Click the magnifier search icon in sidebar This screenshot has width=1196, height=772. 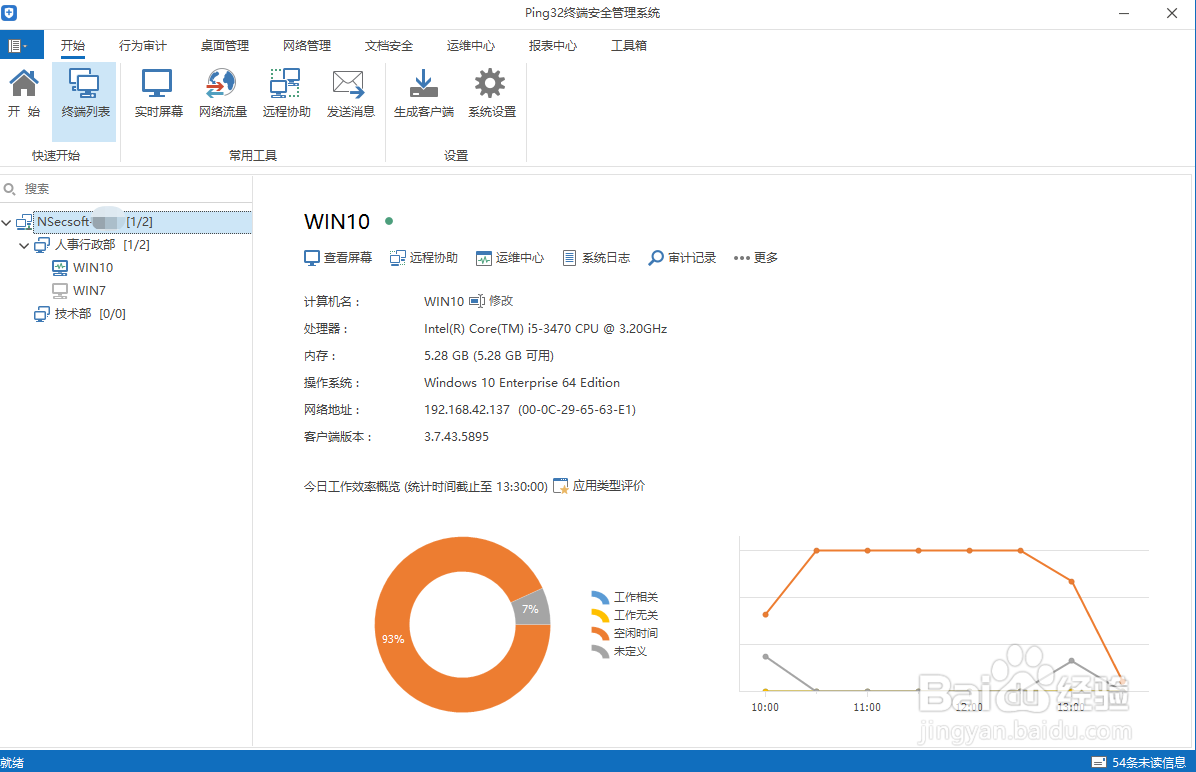pos(9,188)
